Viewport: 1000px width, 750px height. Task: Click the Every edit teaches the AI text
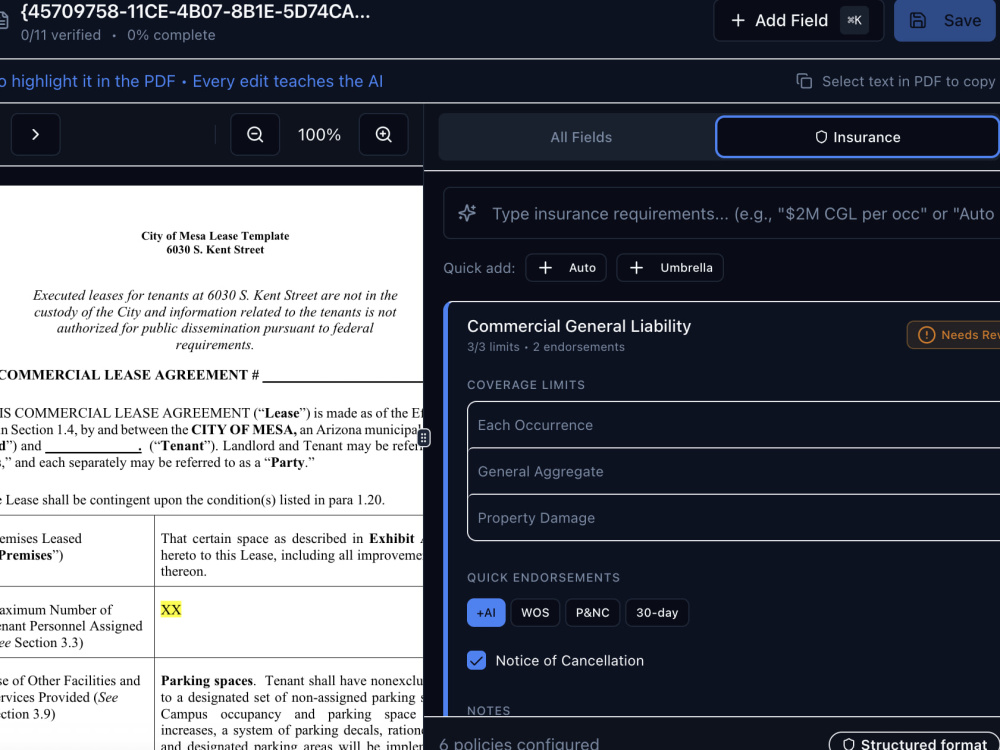tap(288, 81)
